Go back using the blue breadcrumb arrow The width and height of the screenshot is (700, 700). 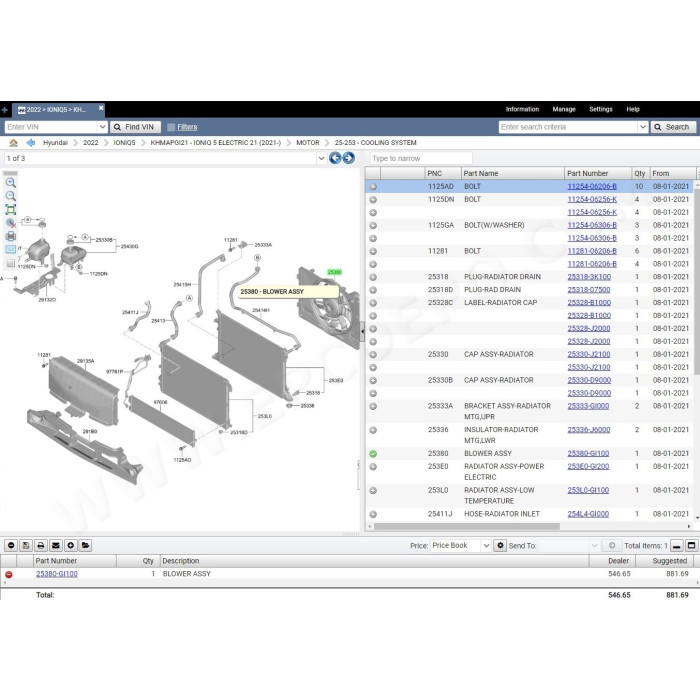[30, 143]
